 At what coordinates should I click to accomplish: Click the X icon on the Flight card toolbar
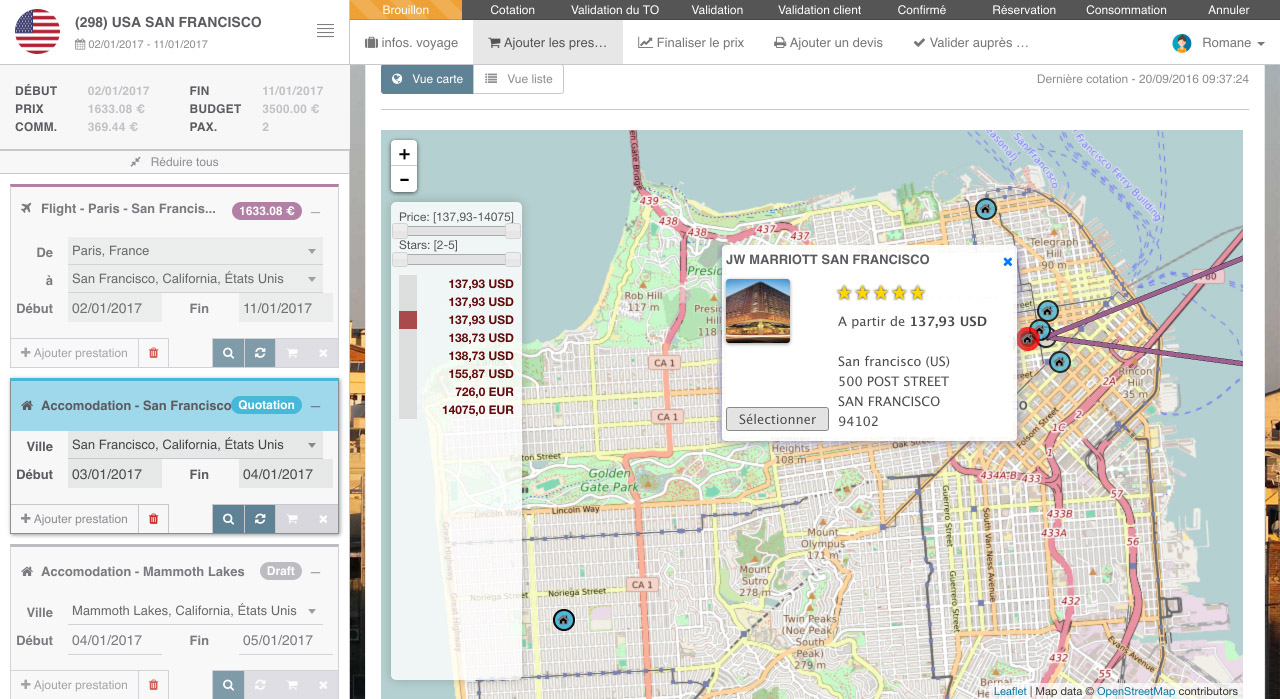click(323, 353)
